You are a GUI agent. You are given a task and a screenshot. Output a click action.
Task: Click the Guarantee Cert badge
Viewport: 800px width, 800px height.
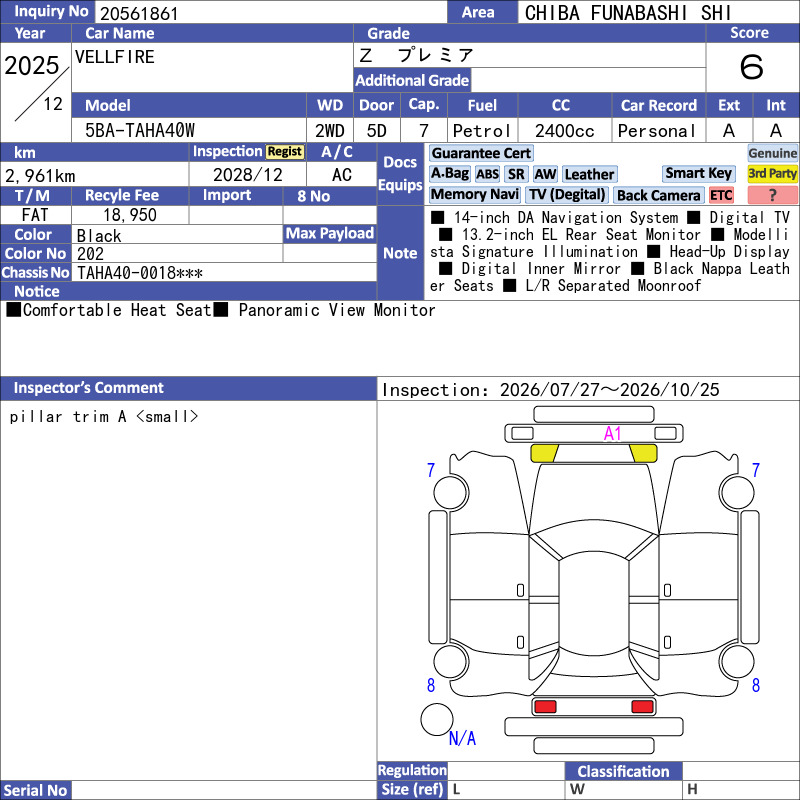click(481, 153)
